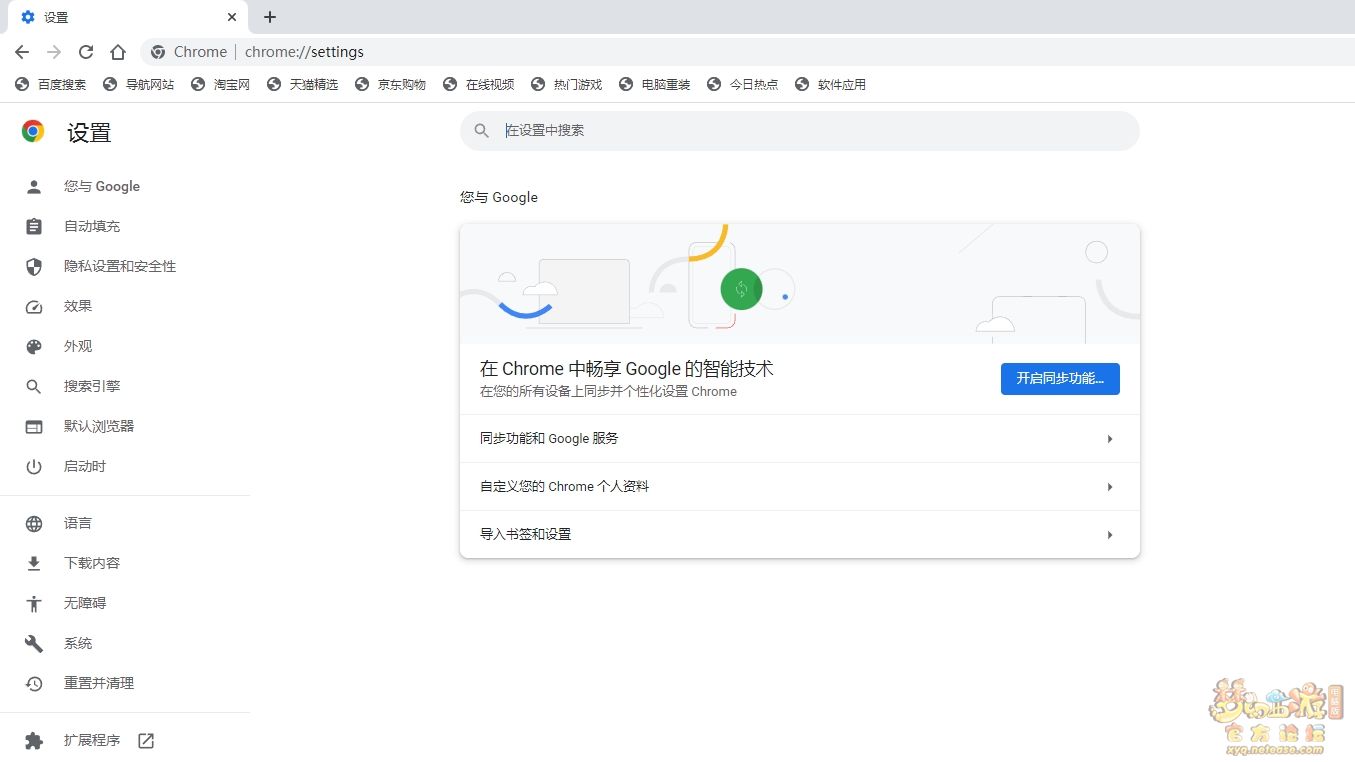Screen dimensions: 1355x762
Task: Open the 淘宝网 bookmark
Action: coord(221,84)
